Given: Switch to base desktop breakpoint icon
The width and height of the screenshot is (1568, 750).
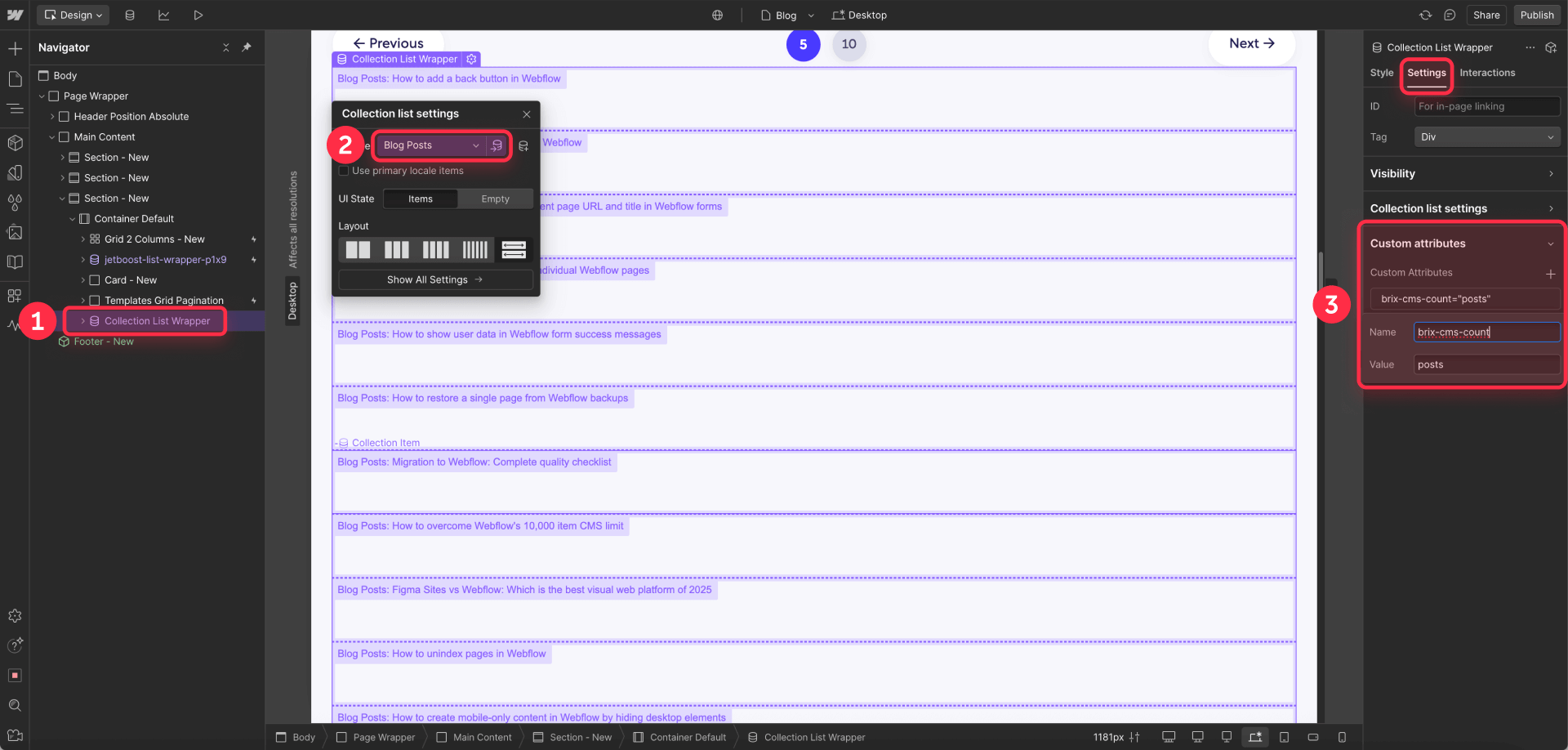Looking at the screenshot, I should click(x=1255, y=737).
